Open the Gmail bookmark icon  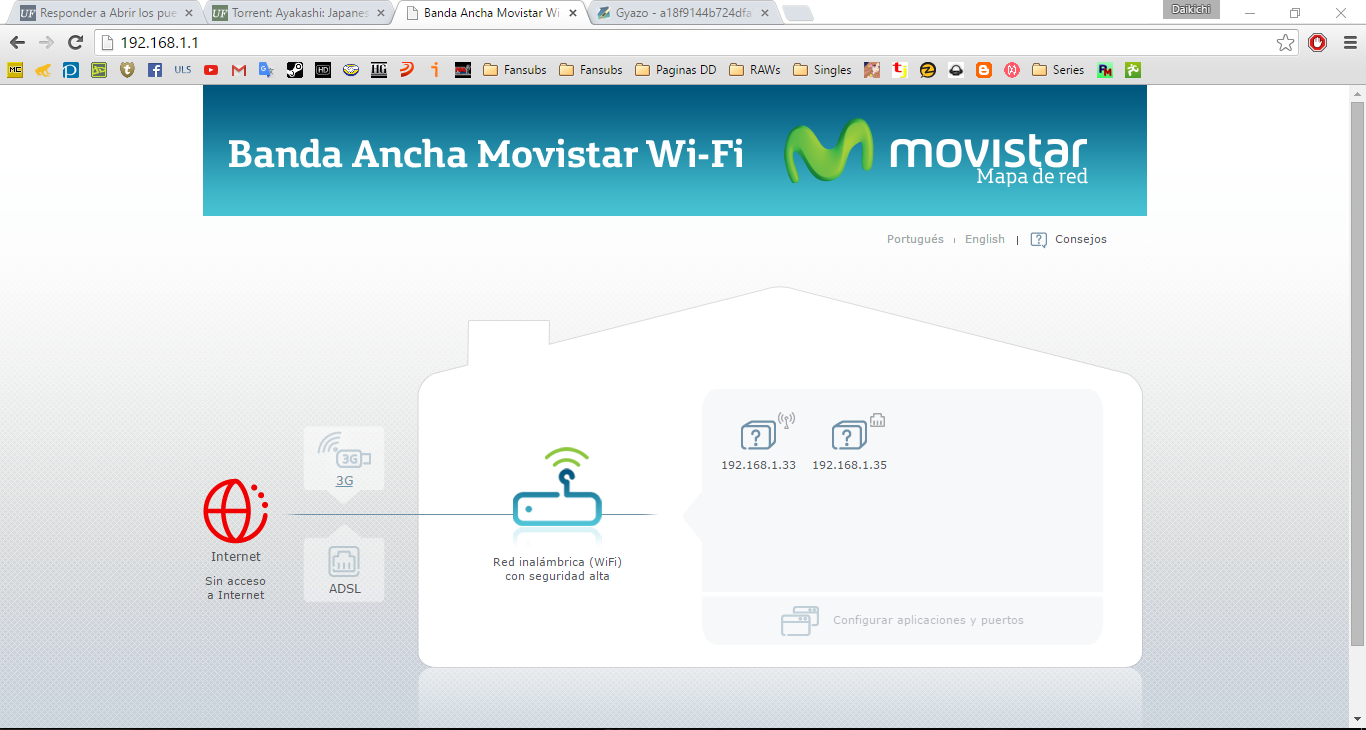tap(238, 70)
